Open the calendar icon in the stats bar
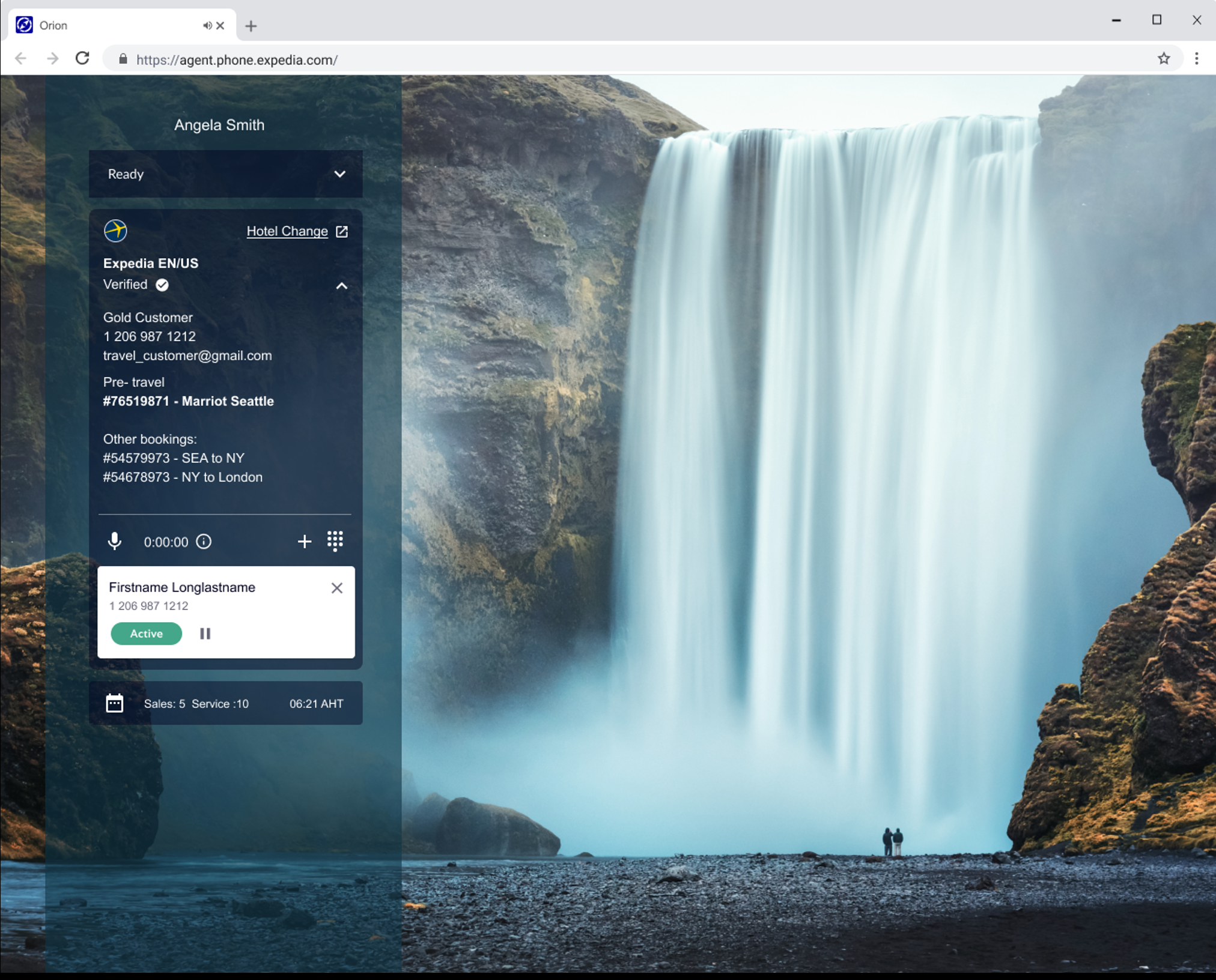 click(x=114, y=703)
